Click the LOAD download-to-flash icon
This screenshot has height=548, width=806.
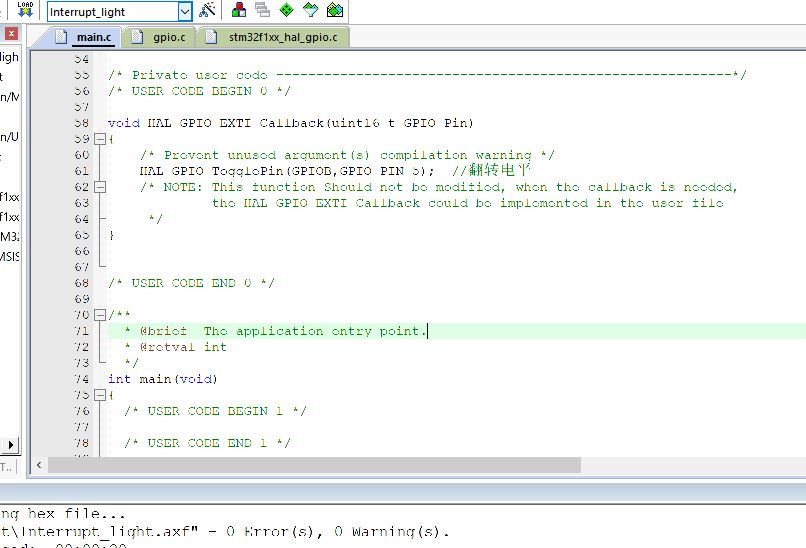pos(25,9)
